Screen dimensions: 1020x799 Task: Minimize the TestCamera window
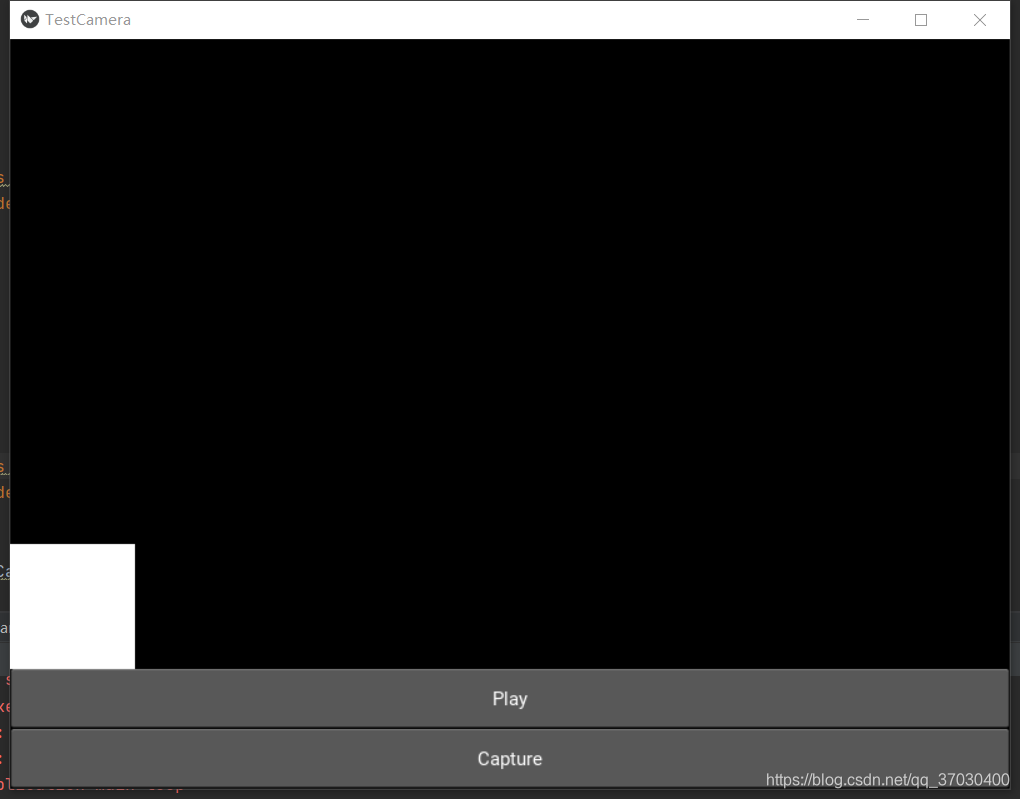(863, 20)
